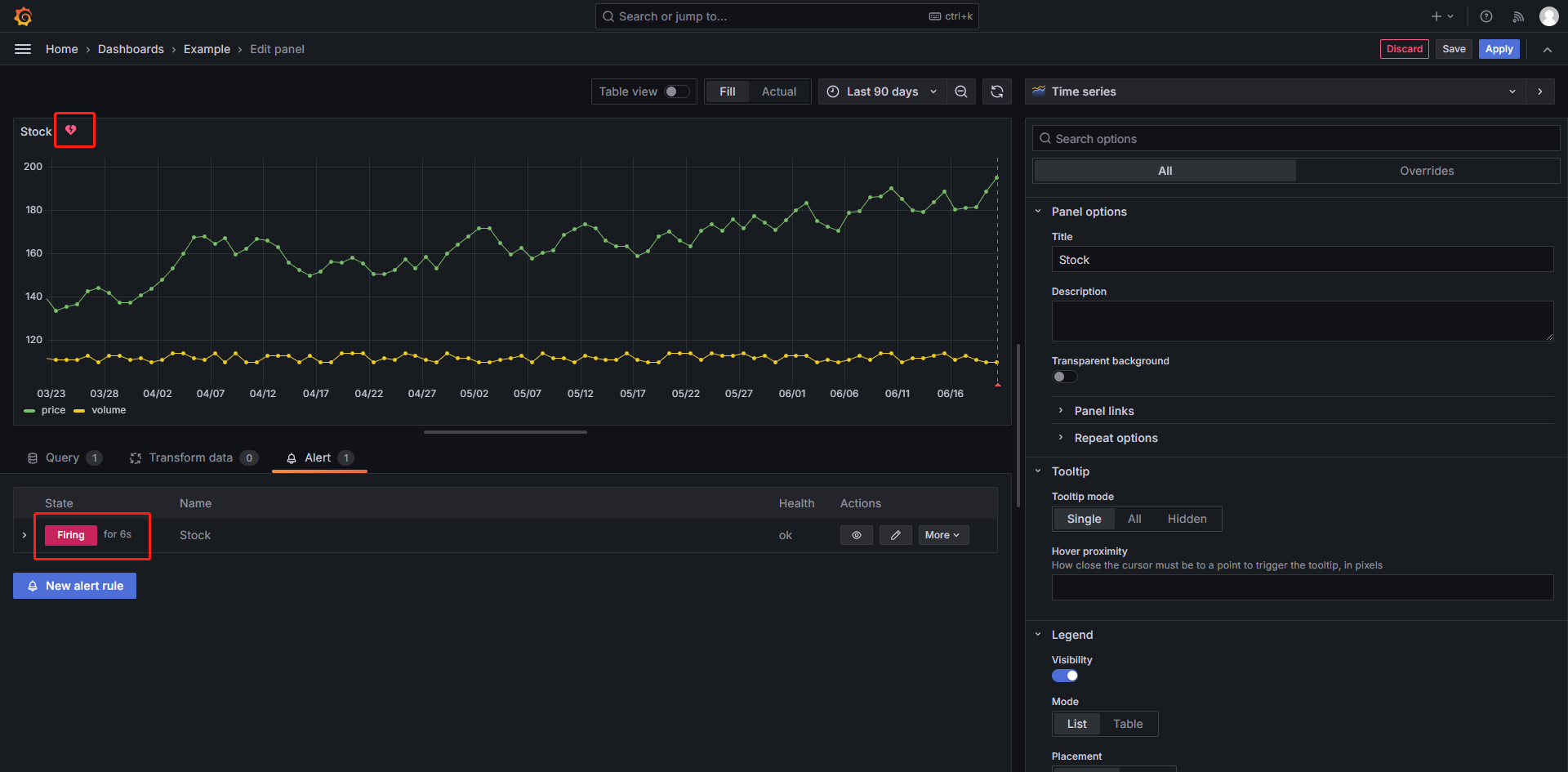Click the Grafana logo icon

(23, 16)
